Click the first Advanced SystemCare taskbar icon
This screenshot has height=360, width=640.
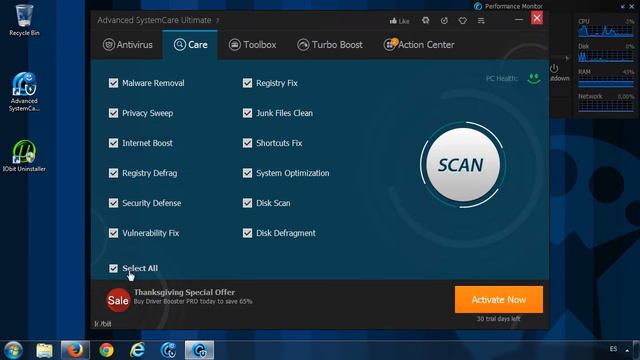(x=168, y=350)
